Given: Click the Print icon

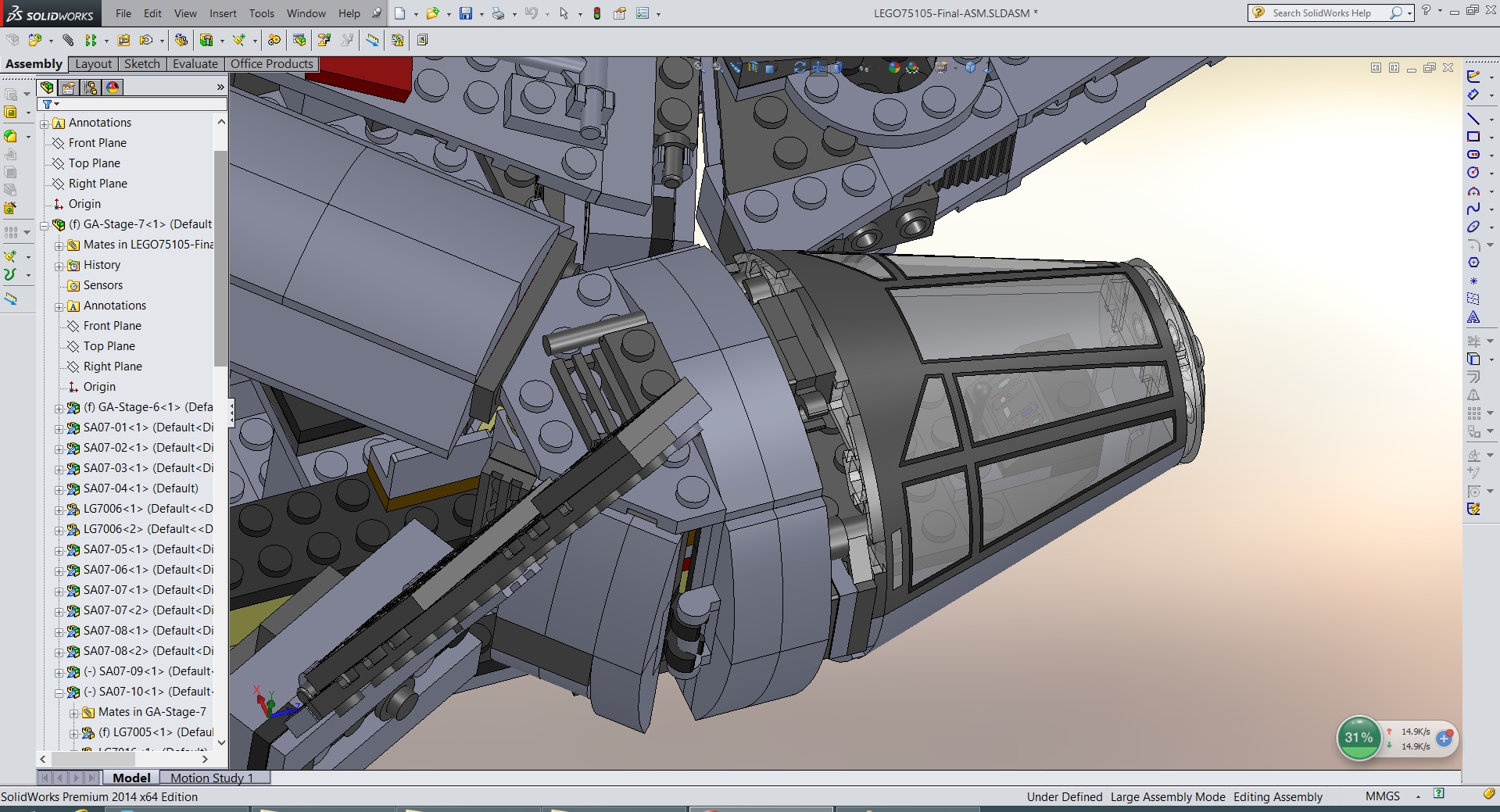Looking at the screenshot, I should [498, 13].
